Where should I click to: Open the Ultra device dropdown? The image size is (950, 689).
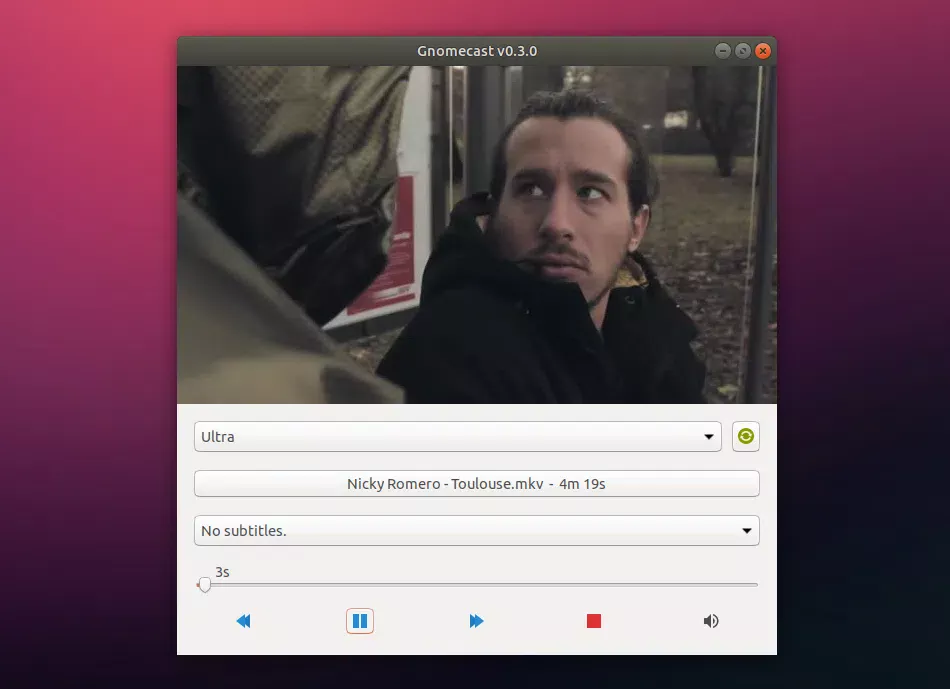tap(457, 436)
